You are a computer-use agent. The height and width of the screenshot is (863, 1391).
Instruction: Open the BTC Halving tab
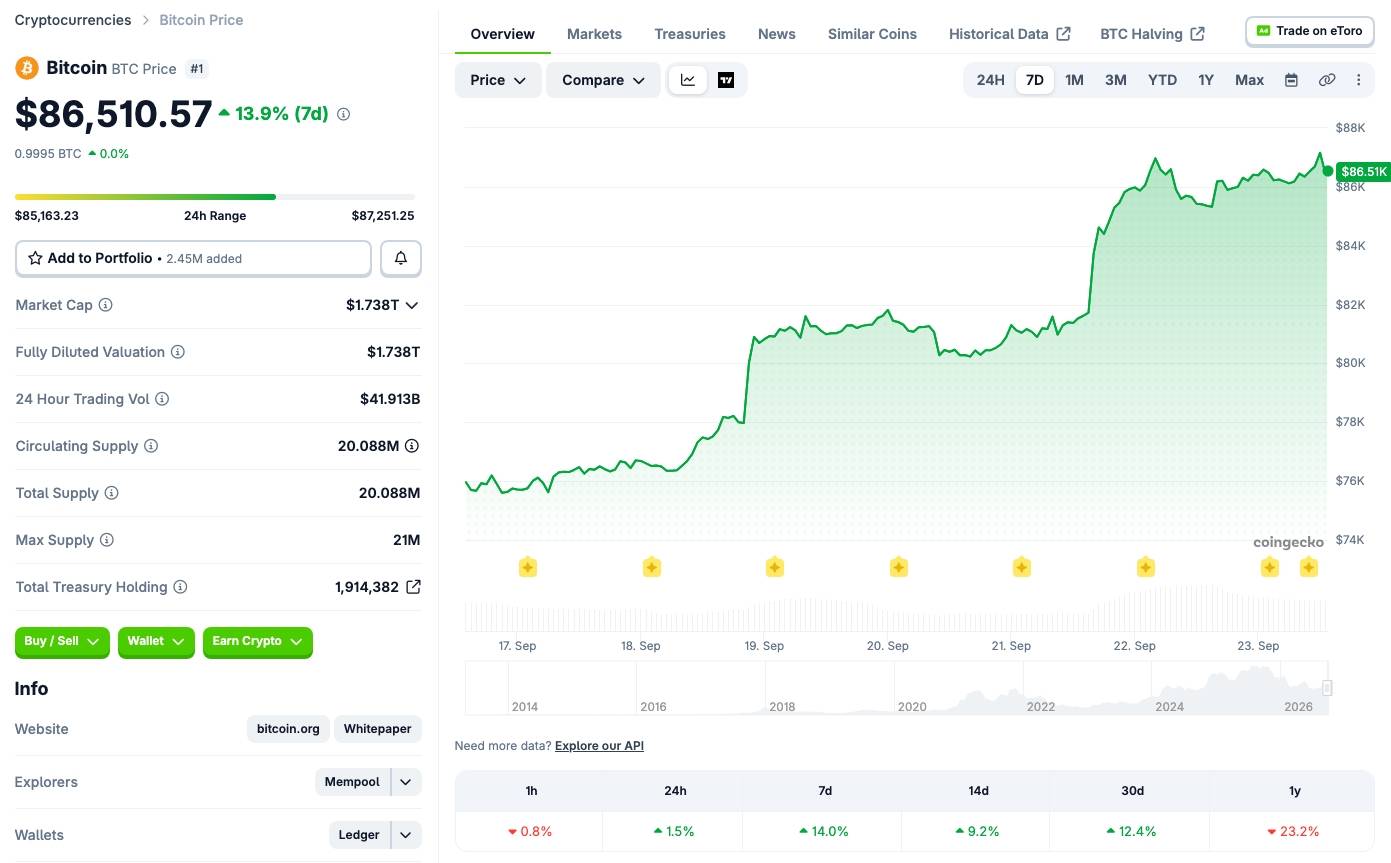tap(1152, 34)
